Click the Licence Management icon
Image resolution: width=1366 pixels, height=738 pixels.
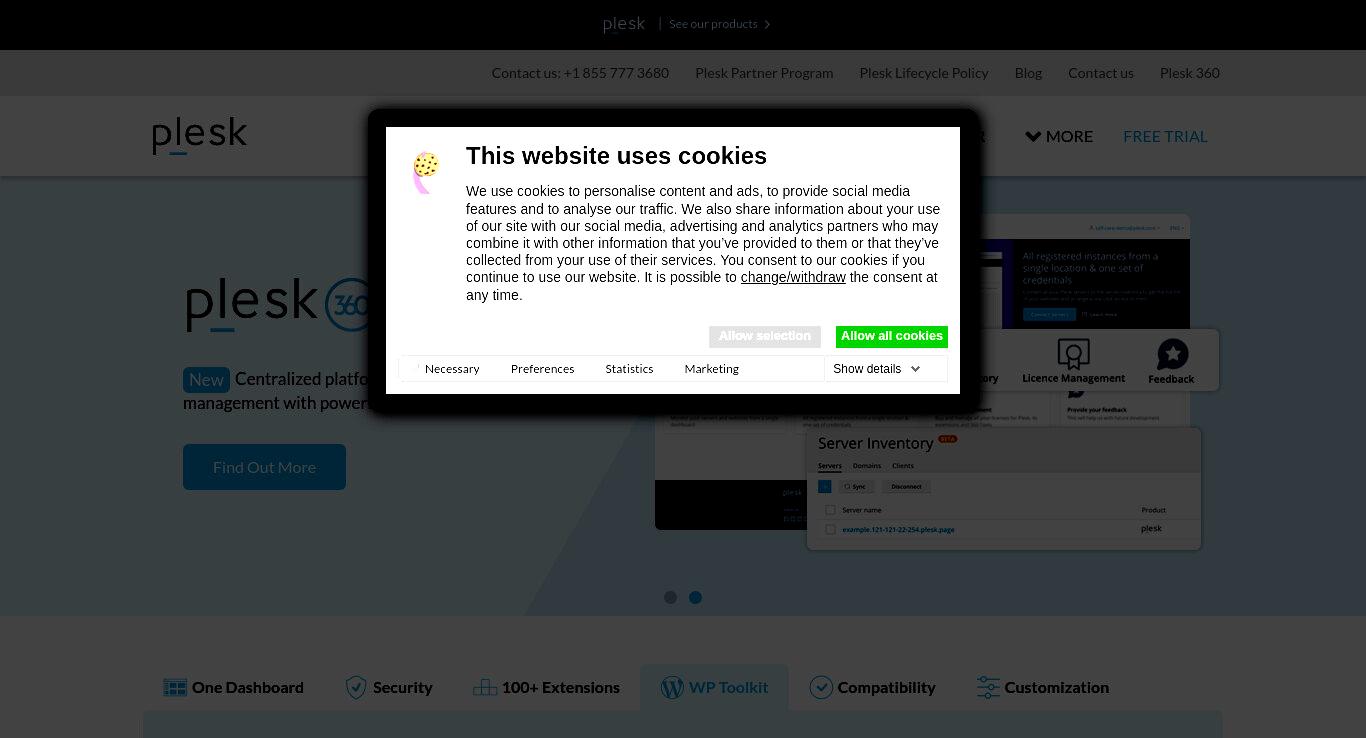(x=1073, y=353)
